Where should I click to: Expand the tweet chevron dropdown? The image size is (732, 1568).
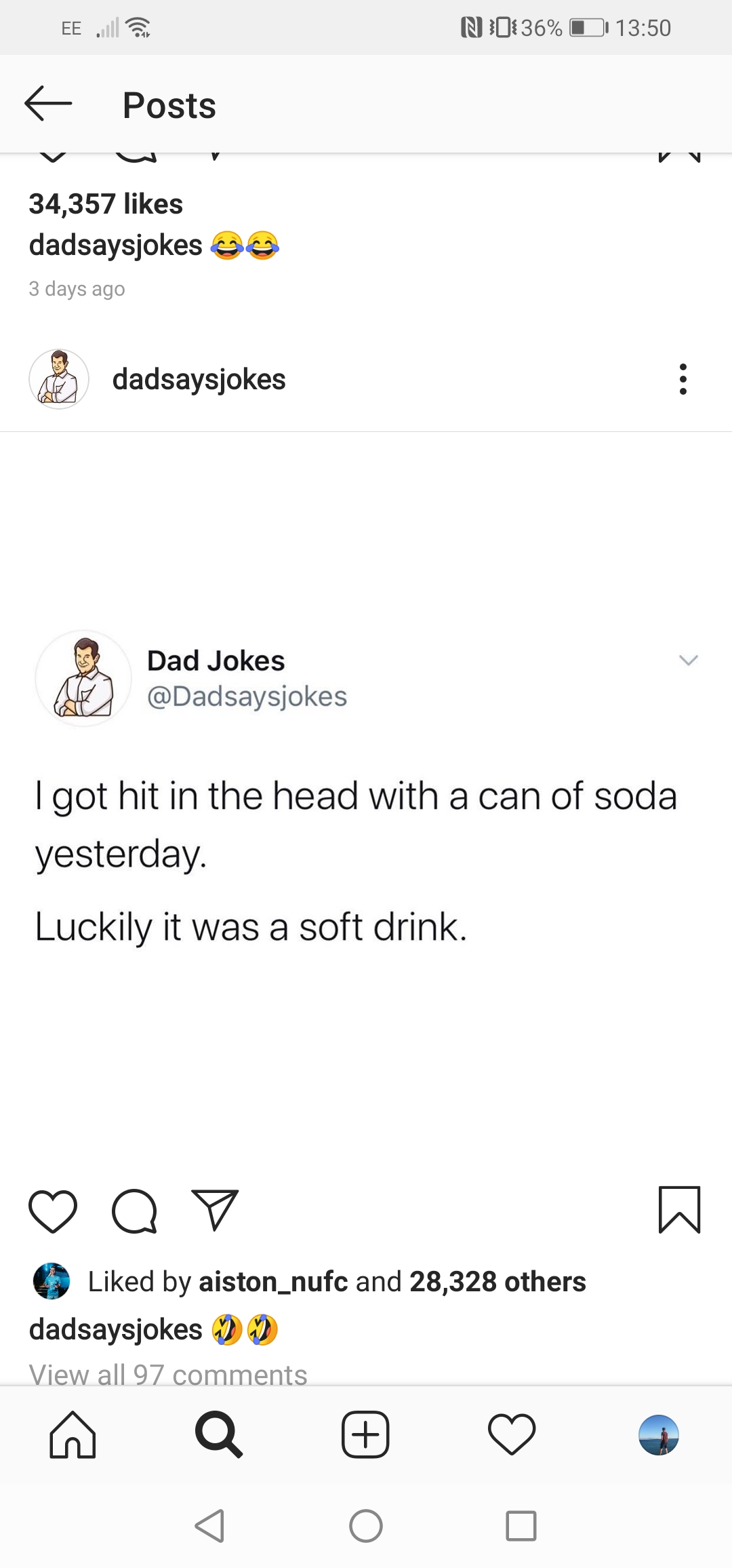point(689,660)
